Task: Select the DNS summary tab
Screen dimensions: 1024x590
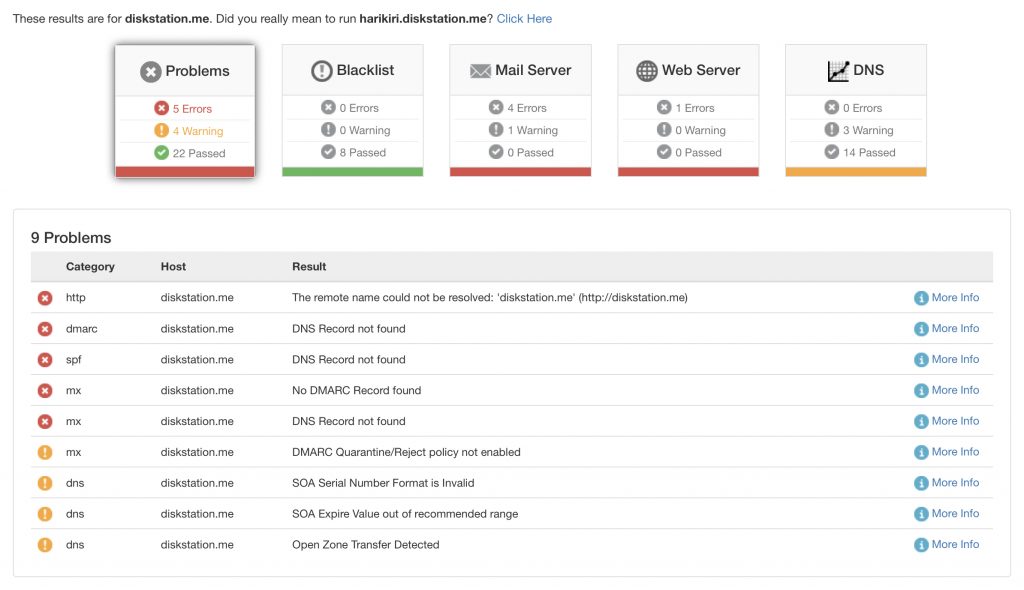Action: (856, 70)
